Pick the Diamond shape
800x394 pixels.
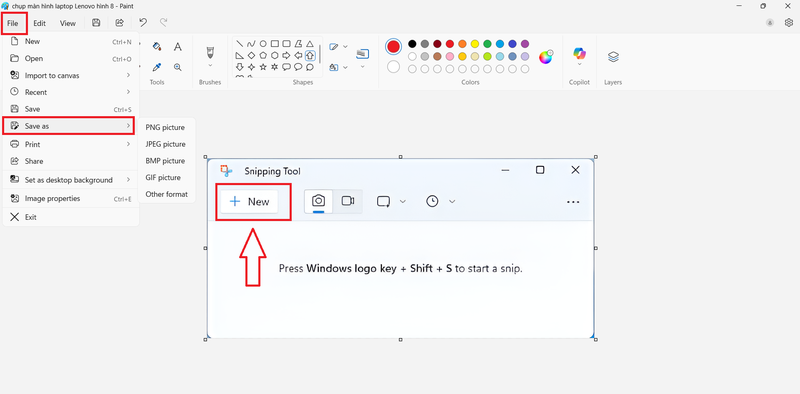[x=251, y=56]
